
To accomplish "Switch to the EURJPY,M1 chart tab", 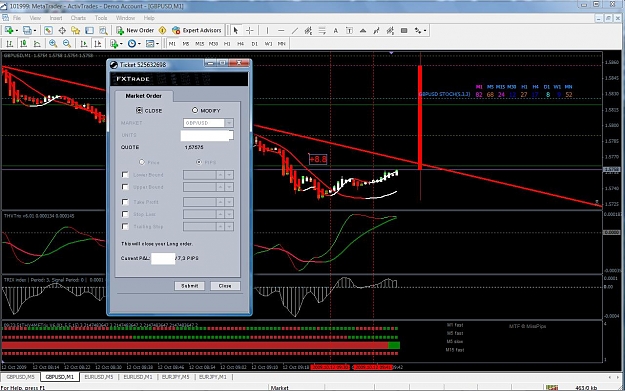I will (x=212, y=377).
